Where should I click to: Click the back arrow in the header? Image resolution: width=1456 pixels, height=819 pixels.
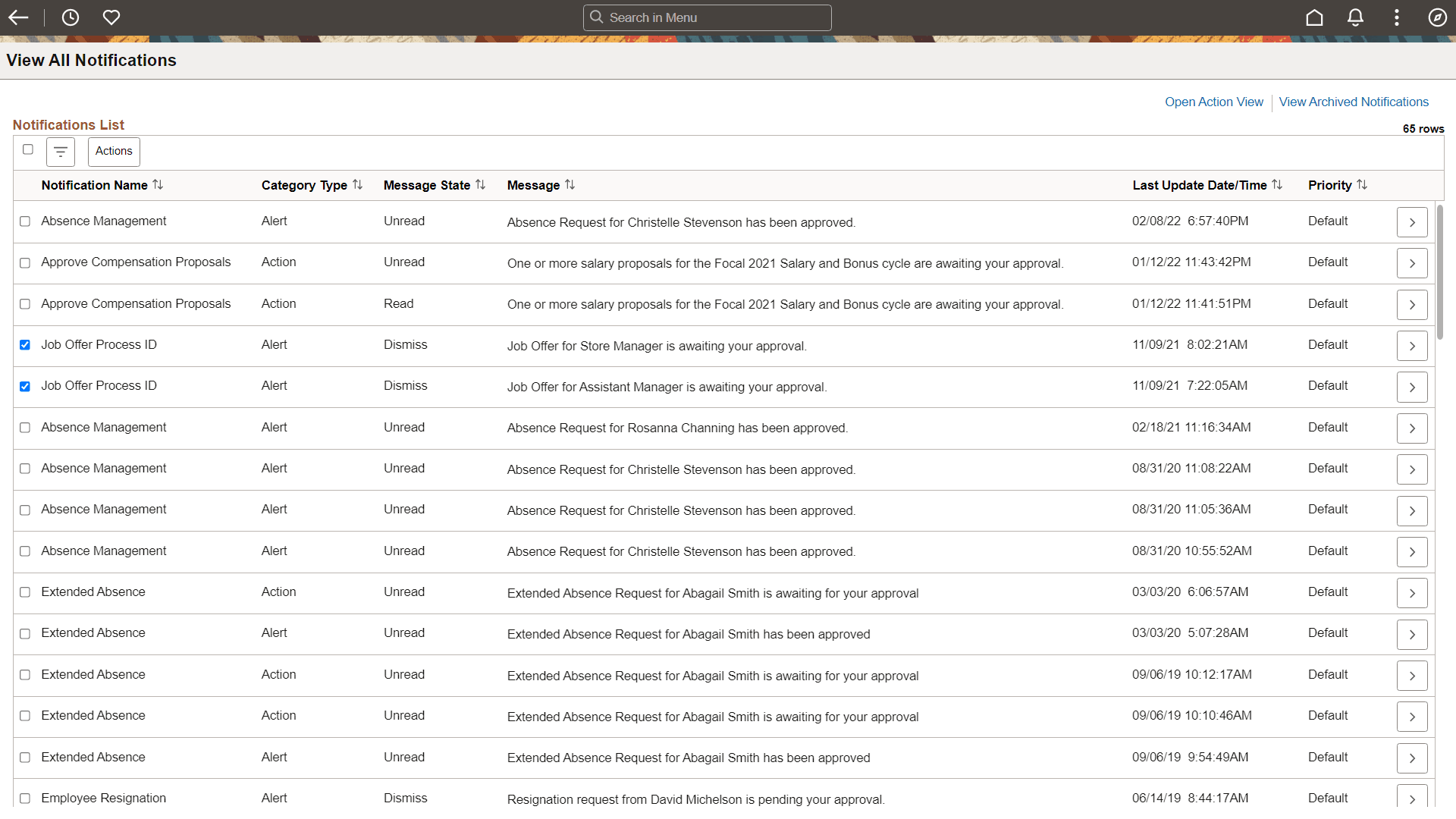tap(17, 17)
